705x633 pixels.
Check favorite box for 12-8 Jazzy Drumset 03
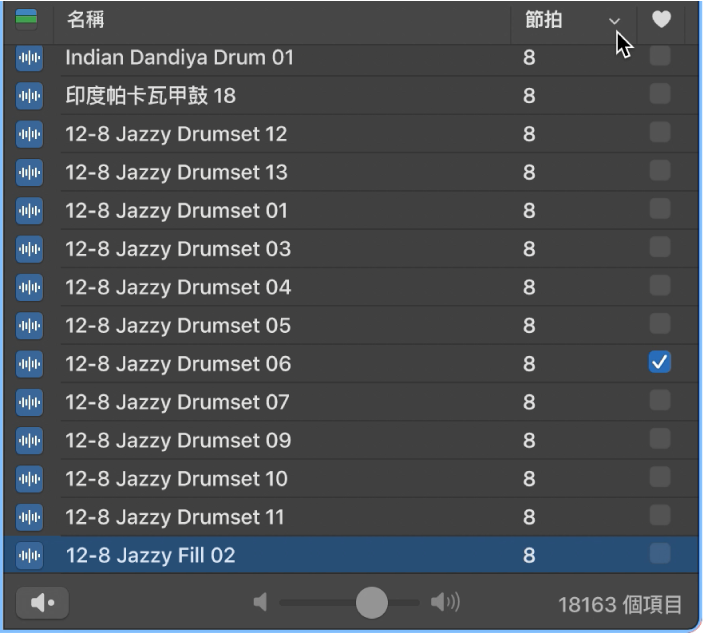click(660, 247)
